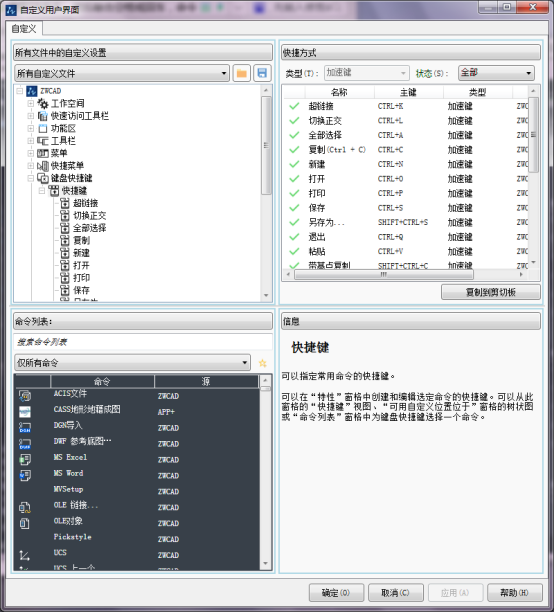
Task: Click the star new command icon
Action: click(263, 363)
